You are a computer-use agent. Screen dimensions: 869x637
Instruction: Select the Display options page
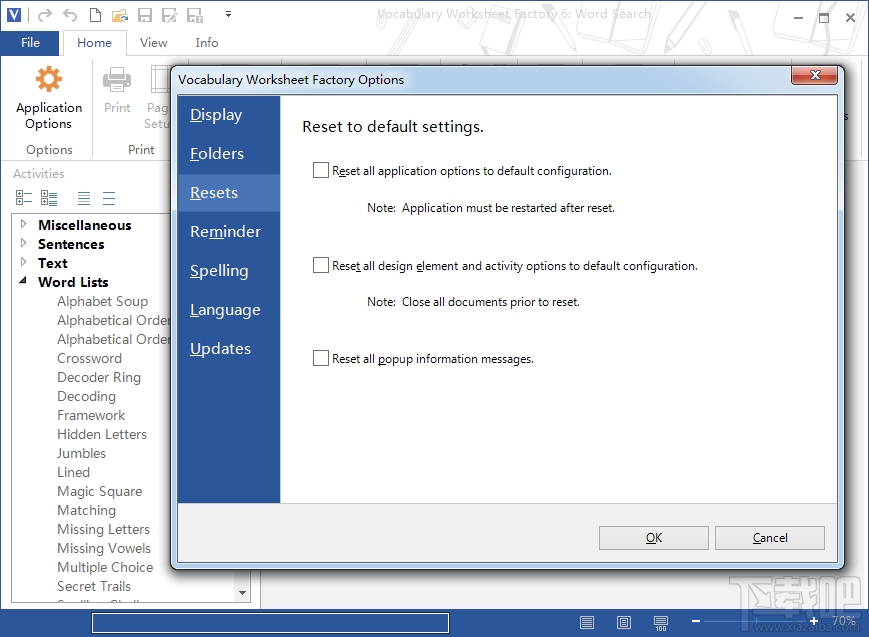coord(229,115)
